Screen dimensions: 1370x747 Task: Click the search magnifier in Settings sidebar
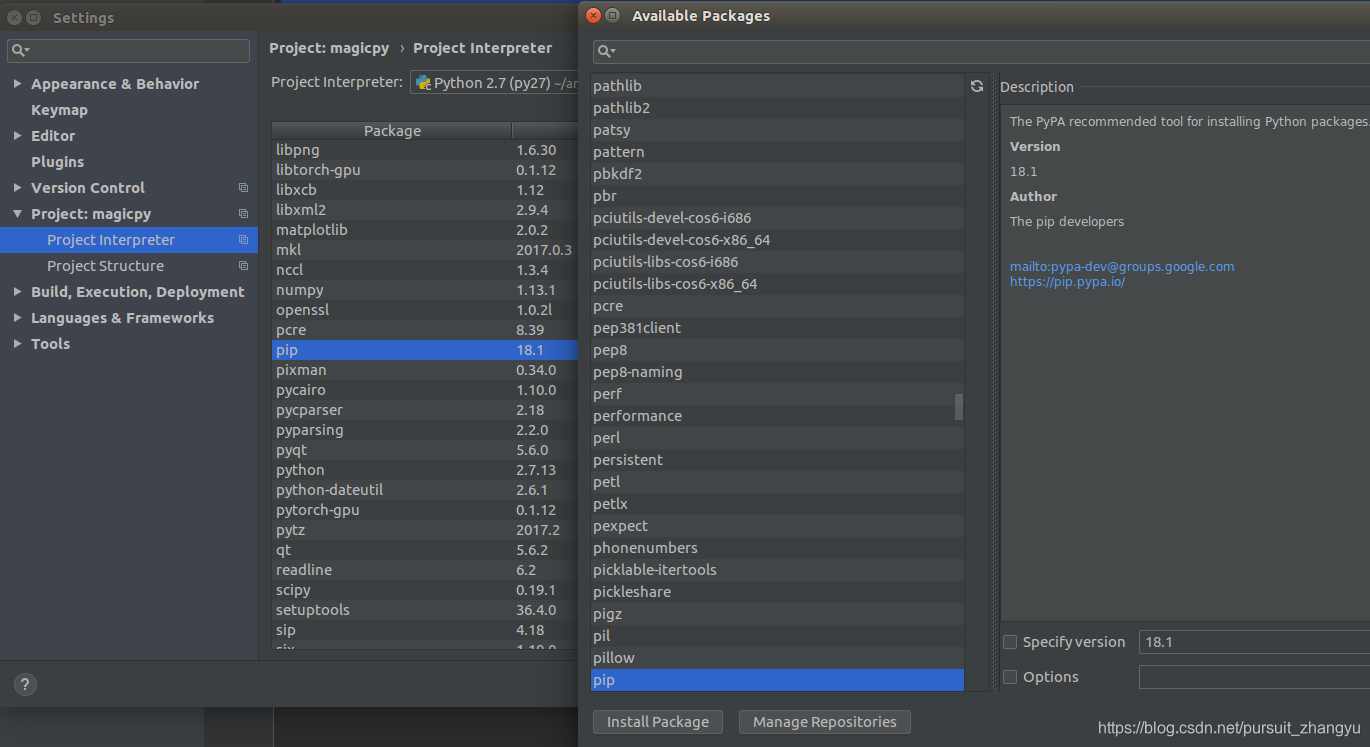coord(20,51)
